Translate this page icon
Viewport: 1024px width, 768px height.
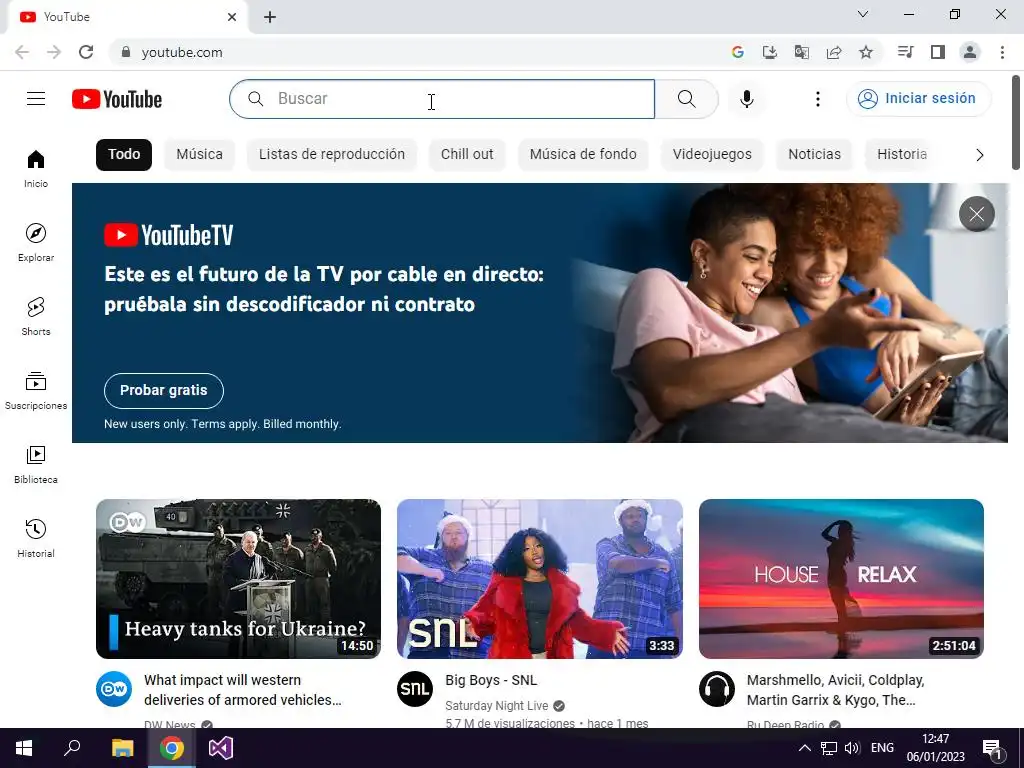[802, 52]
